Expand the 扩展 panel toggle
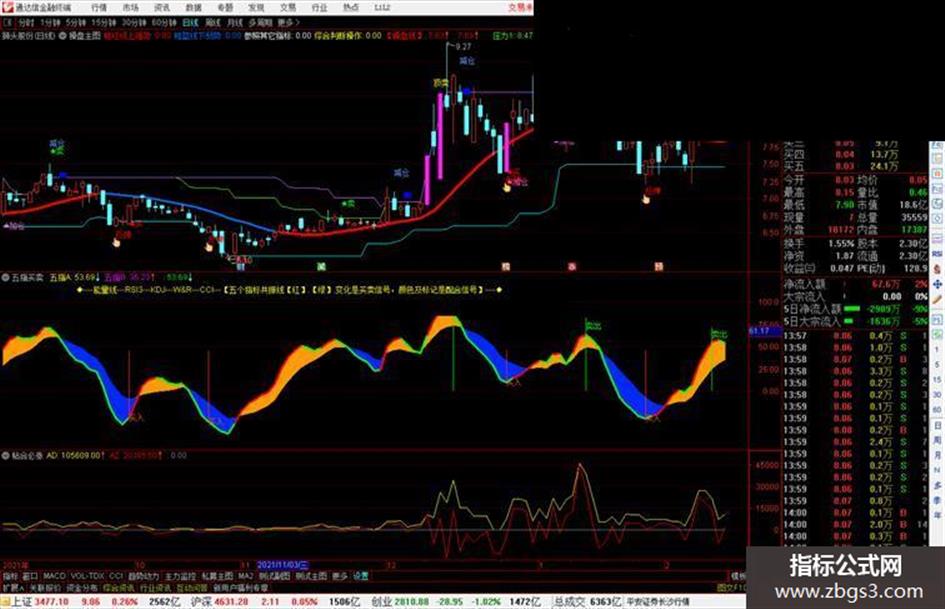The image size is (945, 609). tap(13, 587)
